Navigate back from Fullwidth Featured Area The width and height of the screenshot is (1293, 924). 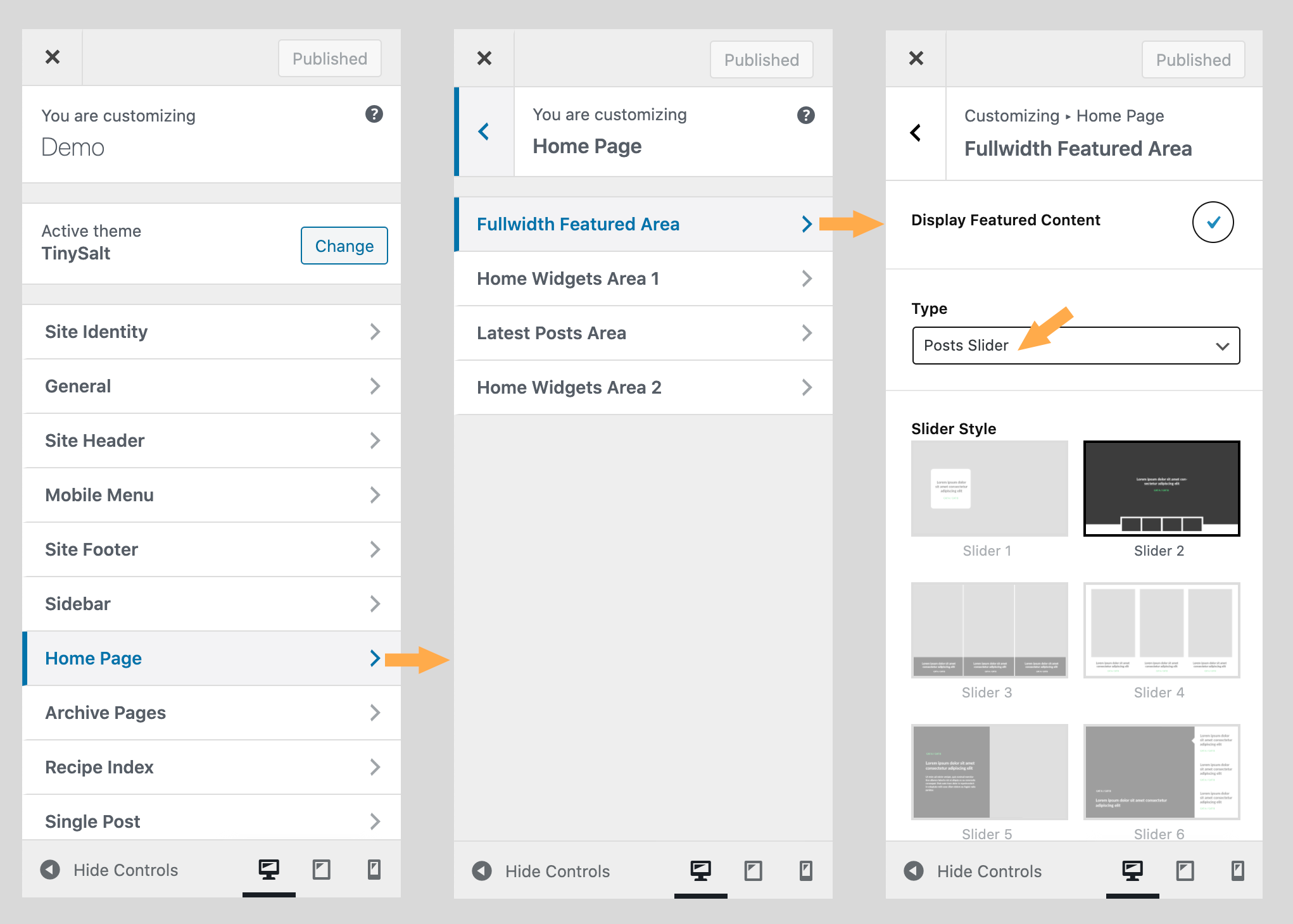click(916, 132)
